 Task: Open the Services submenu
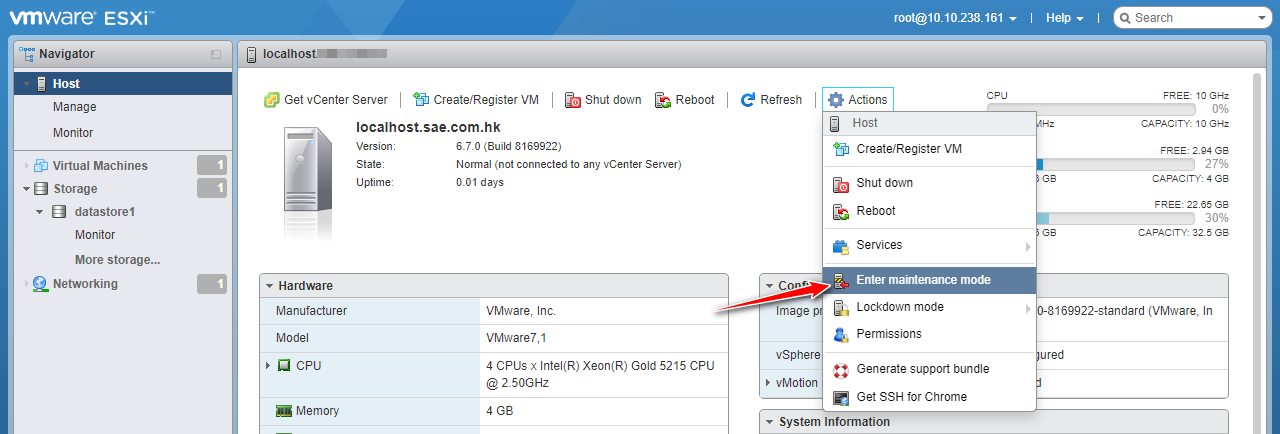pos(879,245)
